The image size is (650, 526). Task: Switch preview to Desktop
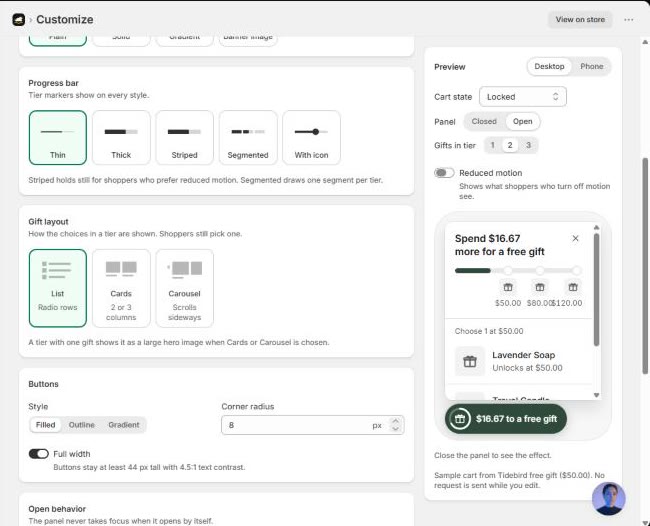[x=549, y=66]
